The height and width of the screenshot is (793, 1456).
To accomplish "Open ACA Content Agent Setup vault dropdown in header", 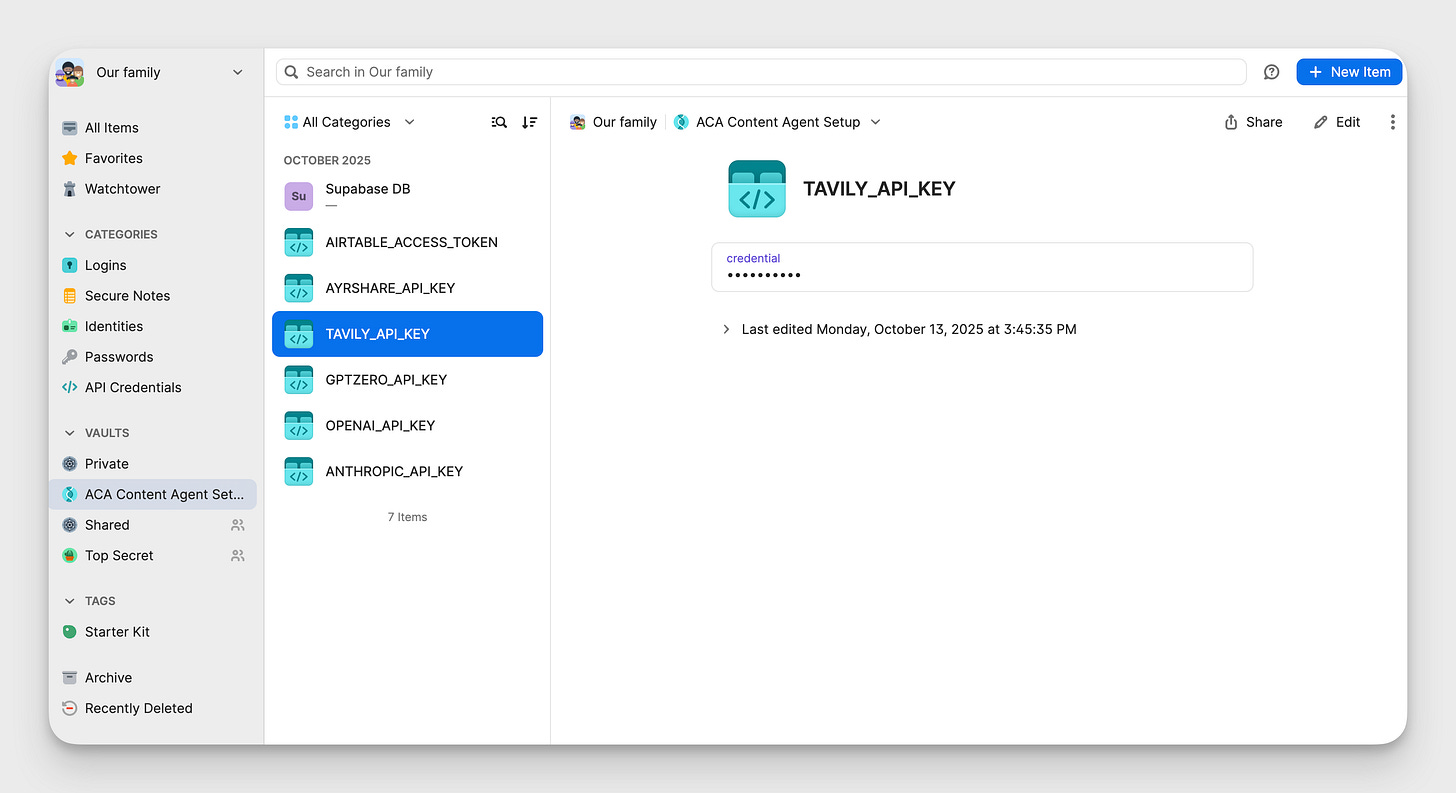I will coord(777,122).
